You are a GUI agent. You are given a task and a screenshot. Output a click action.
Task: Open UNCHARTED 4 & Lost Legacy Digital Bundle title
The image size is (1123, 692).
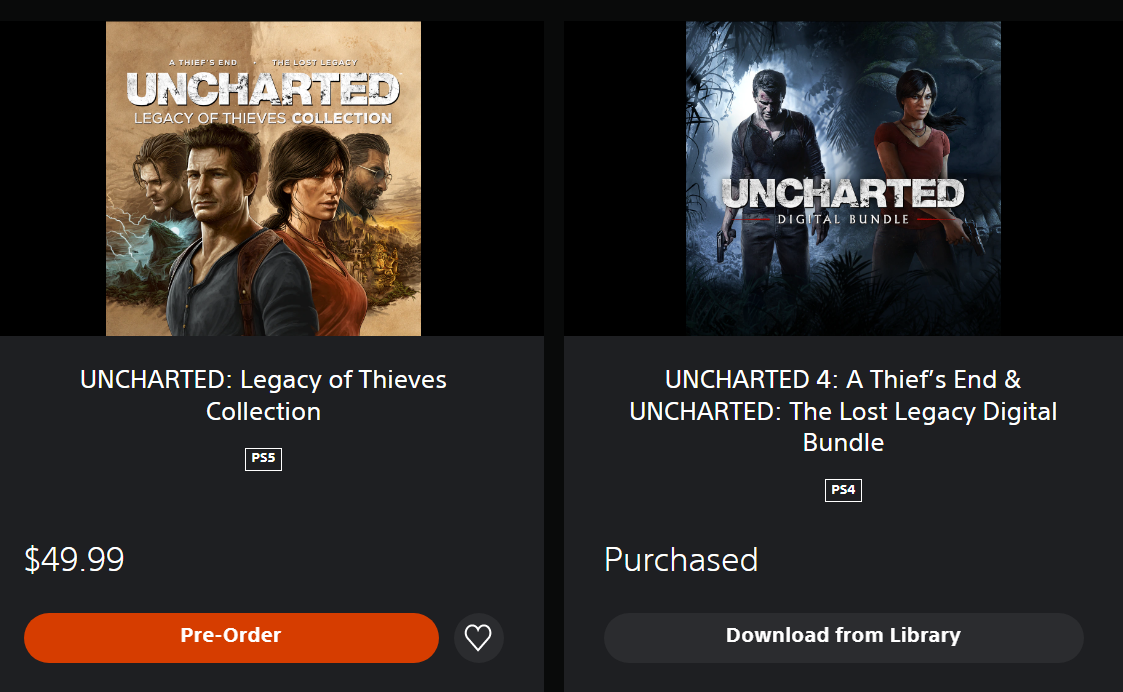pyautogui.click(x=843, y=410)
